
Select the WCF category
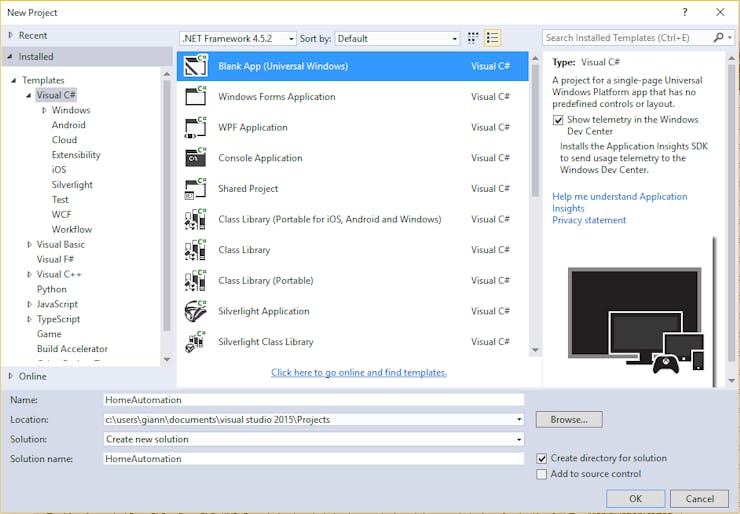pos(61,214)
